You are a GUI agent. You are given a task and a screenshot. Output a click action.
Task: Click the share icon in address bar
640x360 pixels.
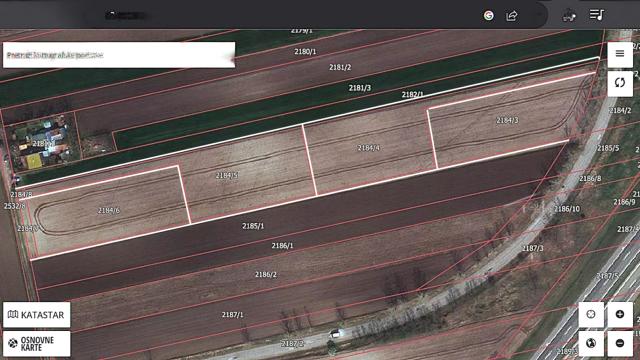coord(511,16)
